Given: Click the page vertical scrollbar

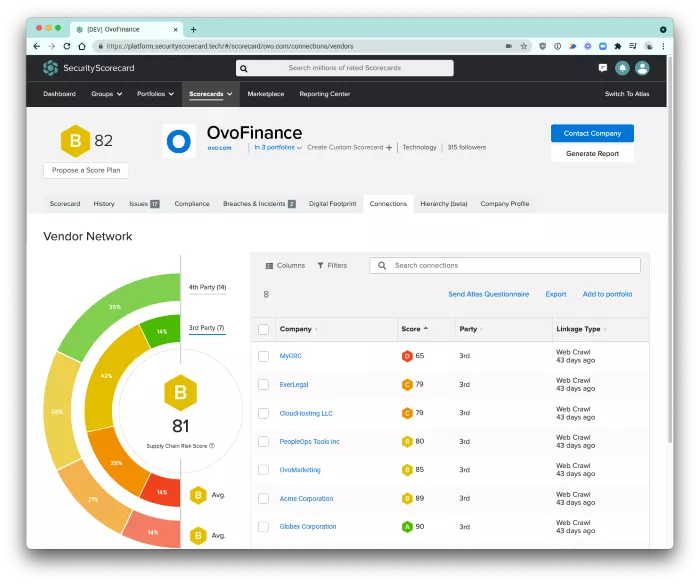Looking at the screenshot, I should click(x=670, y=250).
